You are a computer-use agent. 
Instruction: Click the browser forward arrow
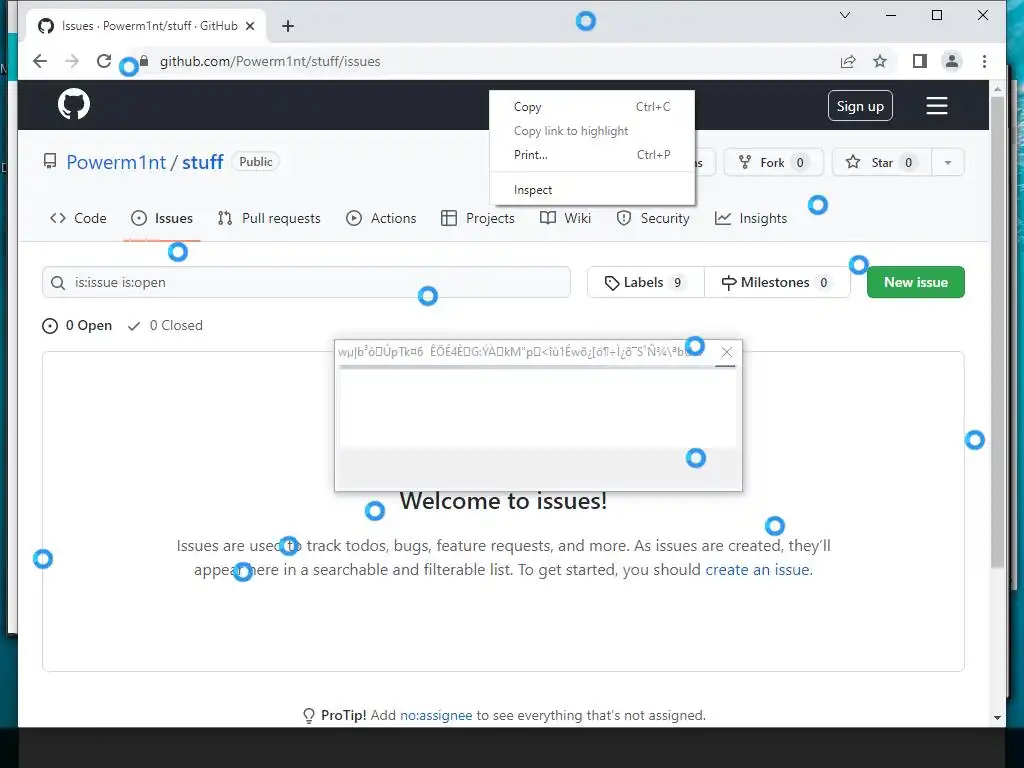pos(72,61)
